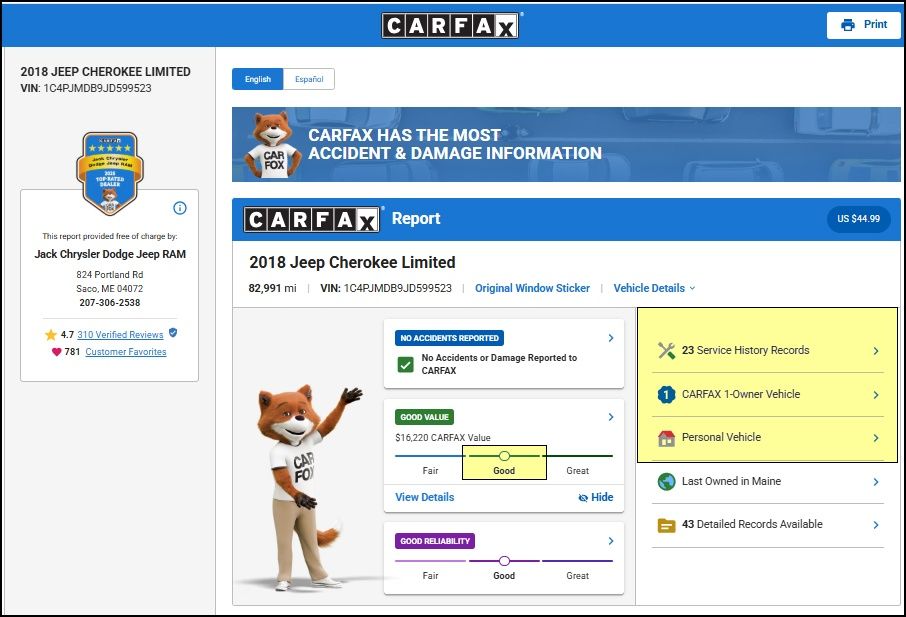This screenshot has height=617, width=906.
Task: Open the Original Window Sticker link
Action: point(532,288)
